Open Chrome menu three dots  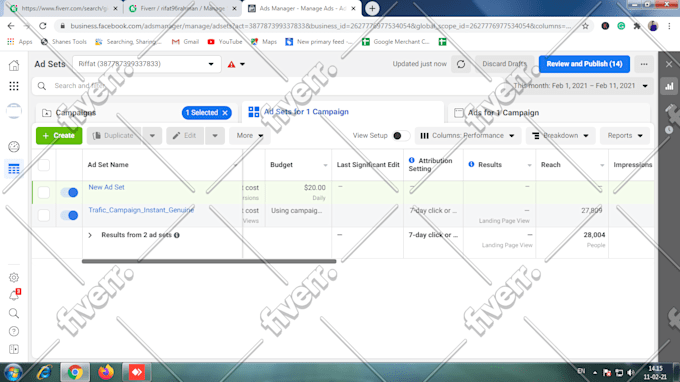pos(669,26)
